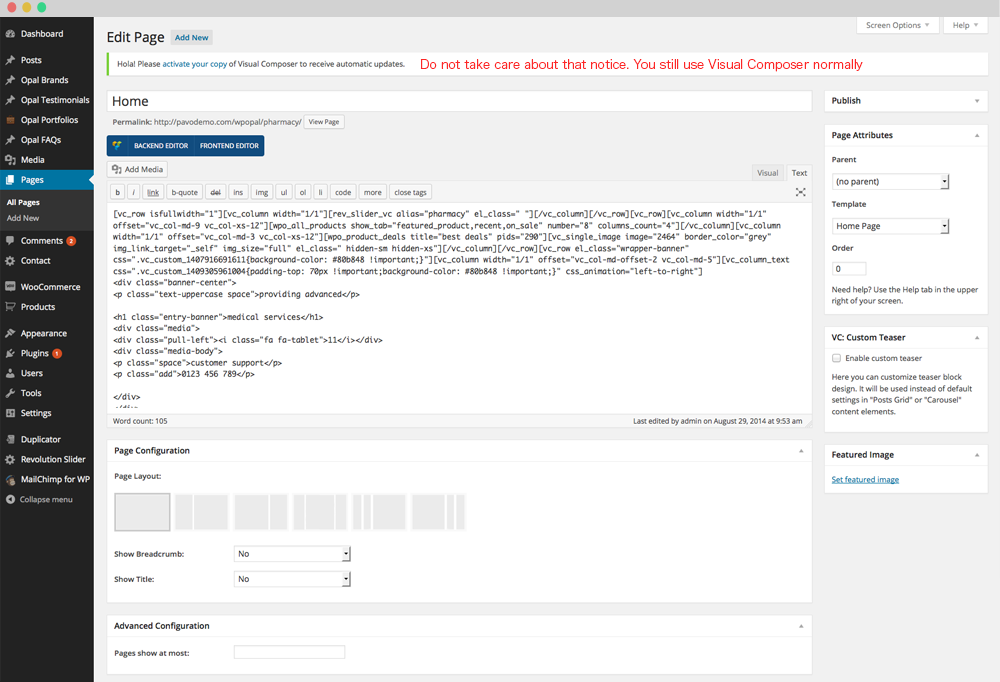This screenshot has height=682, width=1000.
Task: Click the Plugins sidebar icon
Action: point(10,353)
